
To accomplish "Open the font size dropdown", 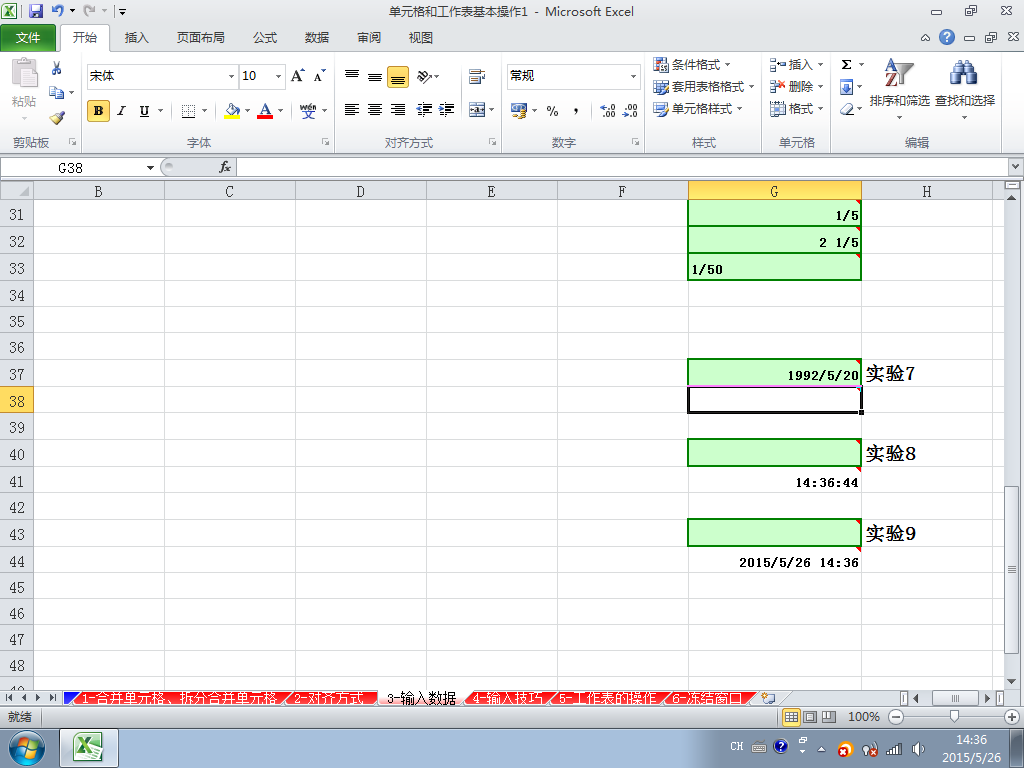I will coord(278,76).
